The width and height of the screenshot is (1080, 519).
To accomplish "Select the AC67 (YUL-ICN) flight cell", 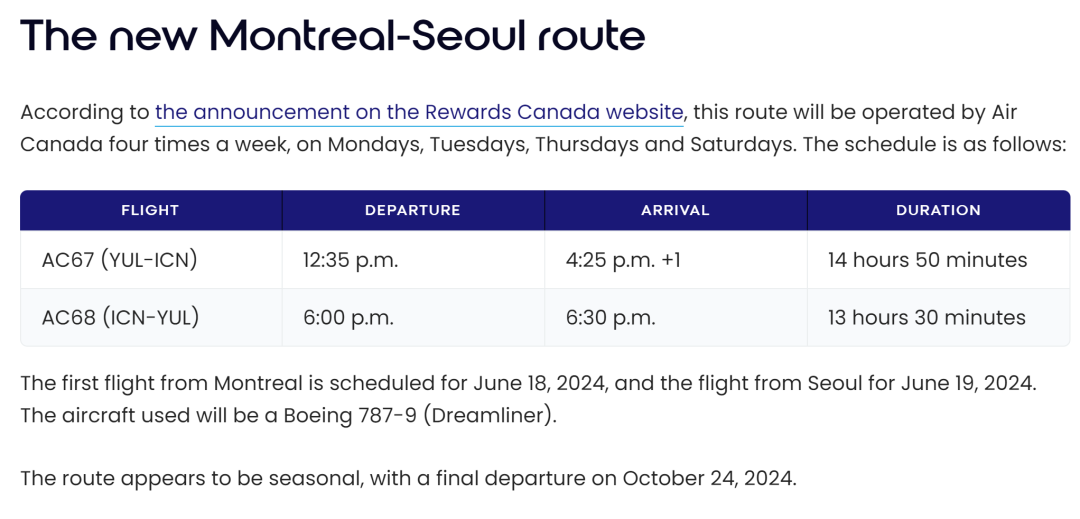I will coord(151,260).
